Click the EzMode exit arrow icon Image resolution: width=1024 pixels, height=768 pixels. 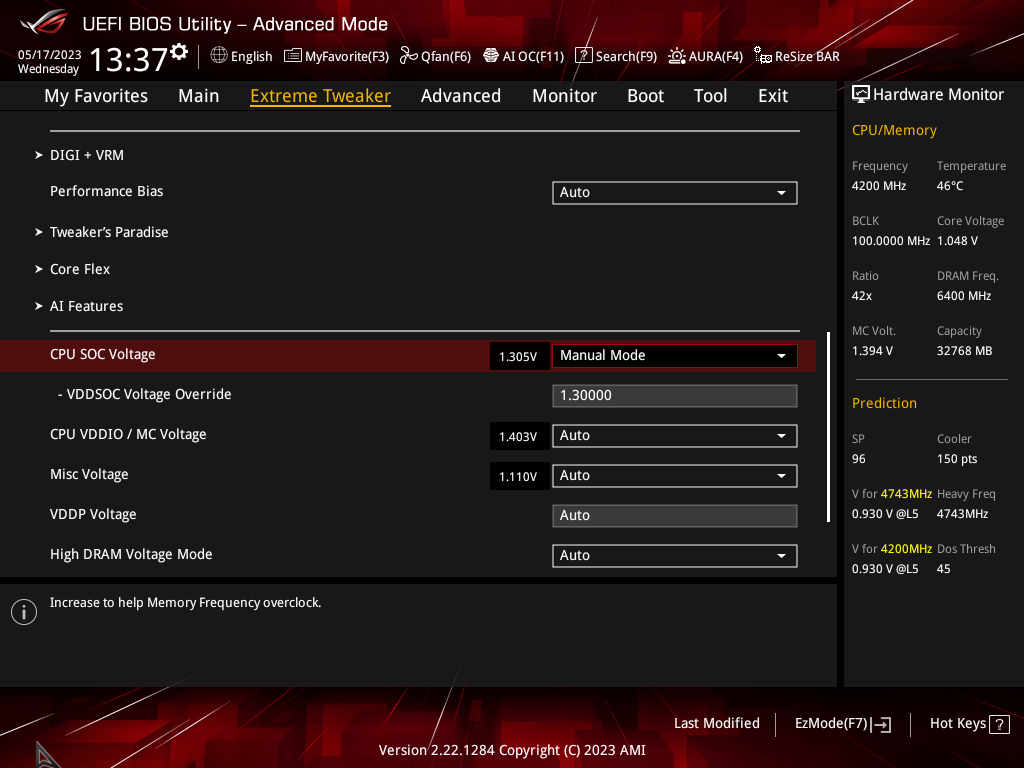[x=881, y=724]
